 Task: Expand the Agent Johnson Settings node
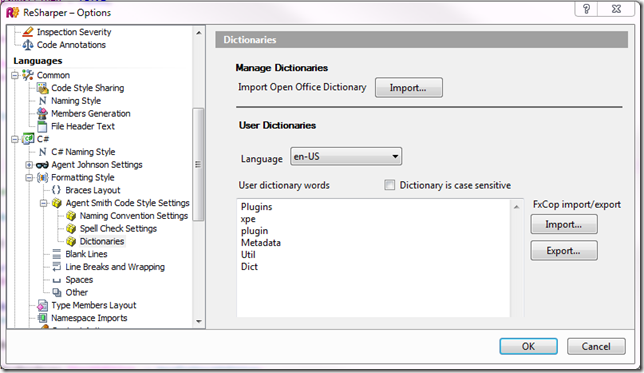point(29,165)
